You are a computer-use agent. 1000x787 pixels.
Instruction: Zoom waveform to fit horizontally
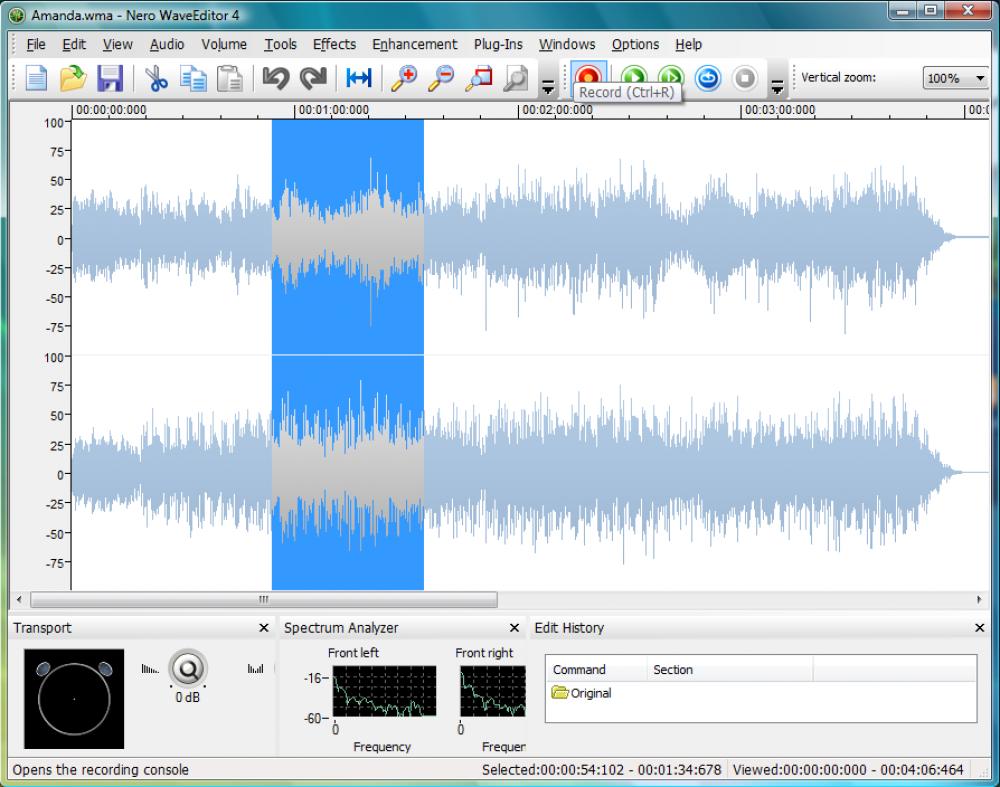[357, 78]
